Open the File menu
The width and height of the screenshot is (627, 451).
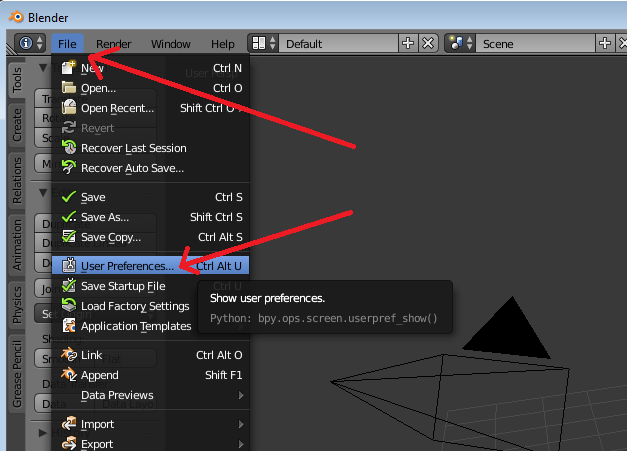pyautogui.click(x=67, y=44)
